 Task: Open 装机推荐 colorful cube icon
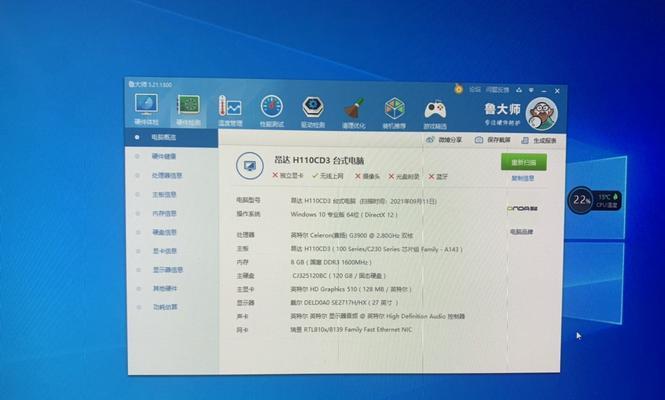394,109
